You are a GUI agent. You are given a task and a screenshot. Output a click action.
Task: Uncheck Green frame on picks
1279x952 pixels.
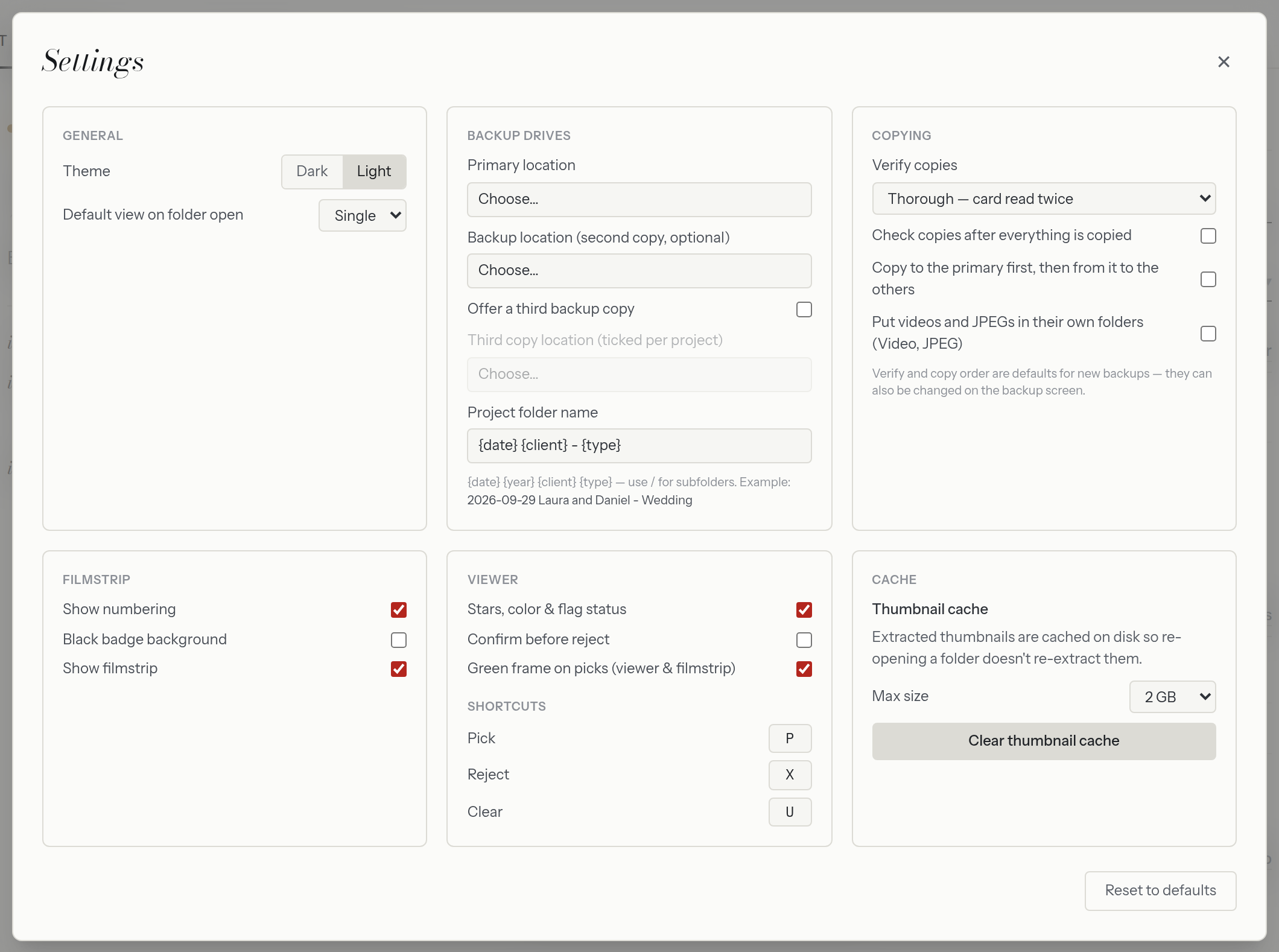[804, 669]
